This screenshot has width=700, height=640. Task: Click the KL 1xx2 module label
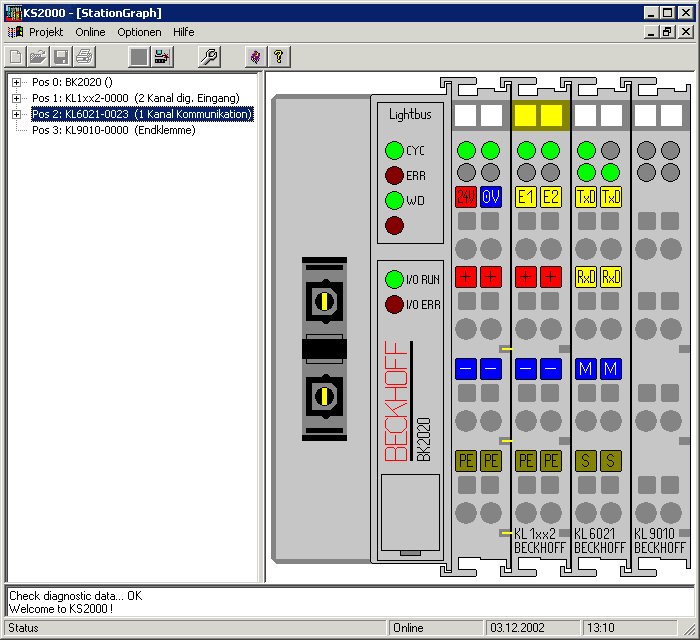pyautogui.click(x=535, y=534)
